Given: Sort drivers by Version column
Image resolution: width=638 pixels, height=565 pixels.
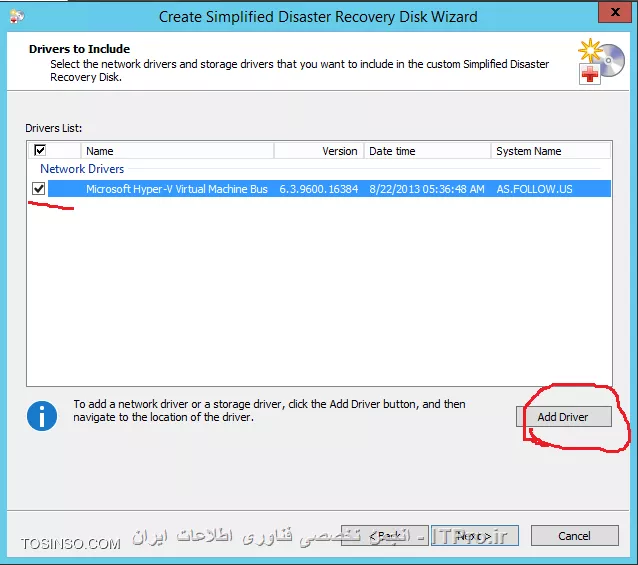Looking at the screenshot, I should (319, 151).
